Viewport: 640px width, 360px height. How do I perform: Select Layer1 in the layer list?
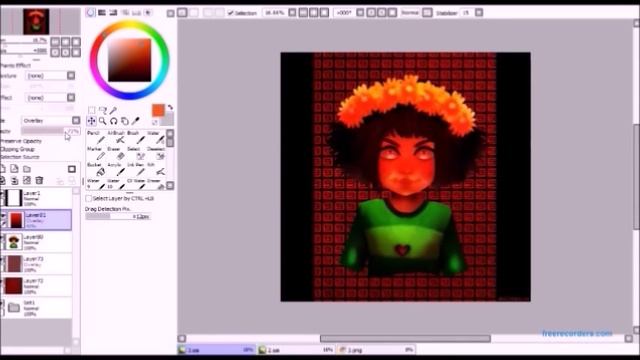point(37,198)
